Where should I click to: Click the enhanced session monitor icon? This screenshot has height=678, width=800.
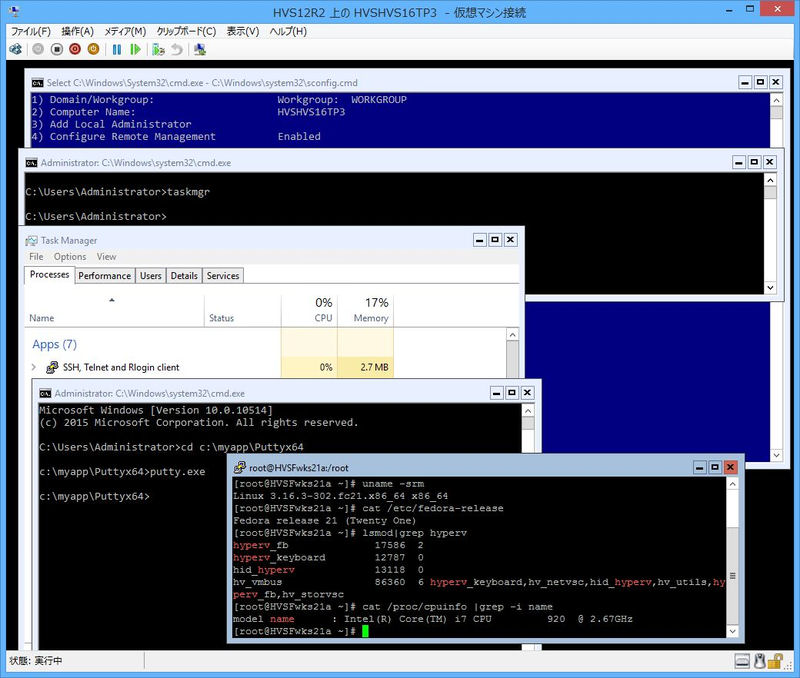(200, 49)
